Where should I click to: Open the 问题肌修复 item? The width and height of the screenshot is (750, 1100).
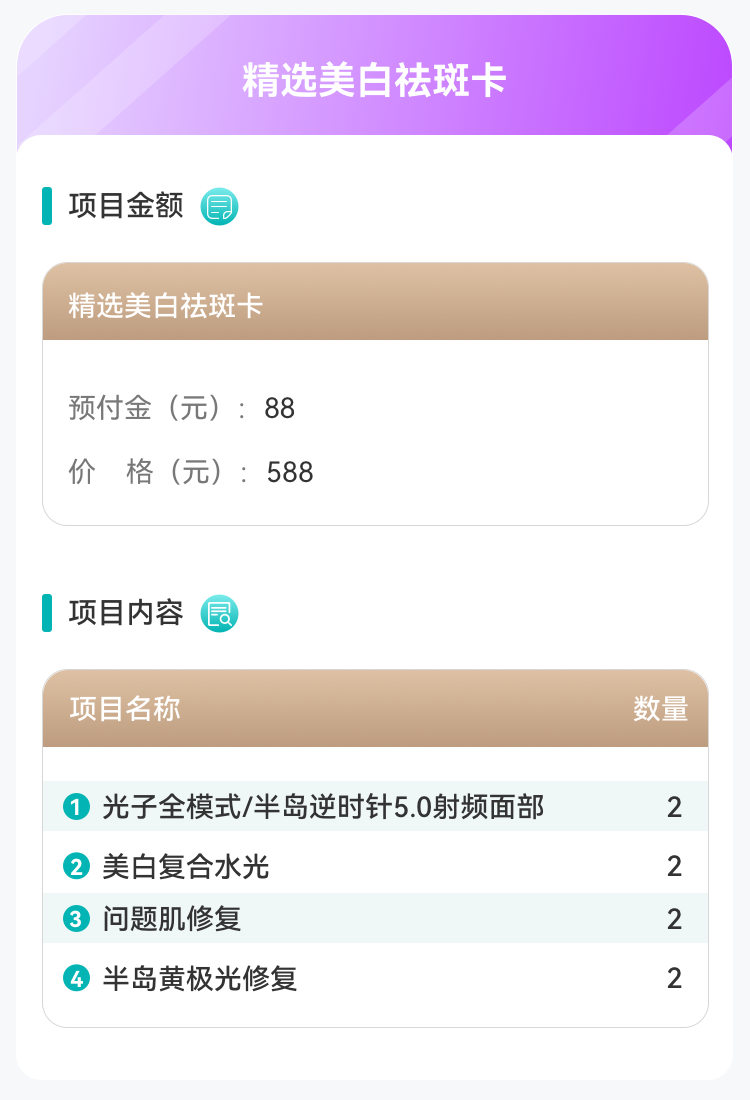click(172, 918)
